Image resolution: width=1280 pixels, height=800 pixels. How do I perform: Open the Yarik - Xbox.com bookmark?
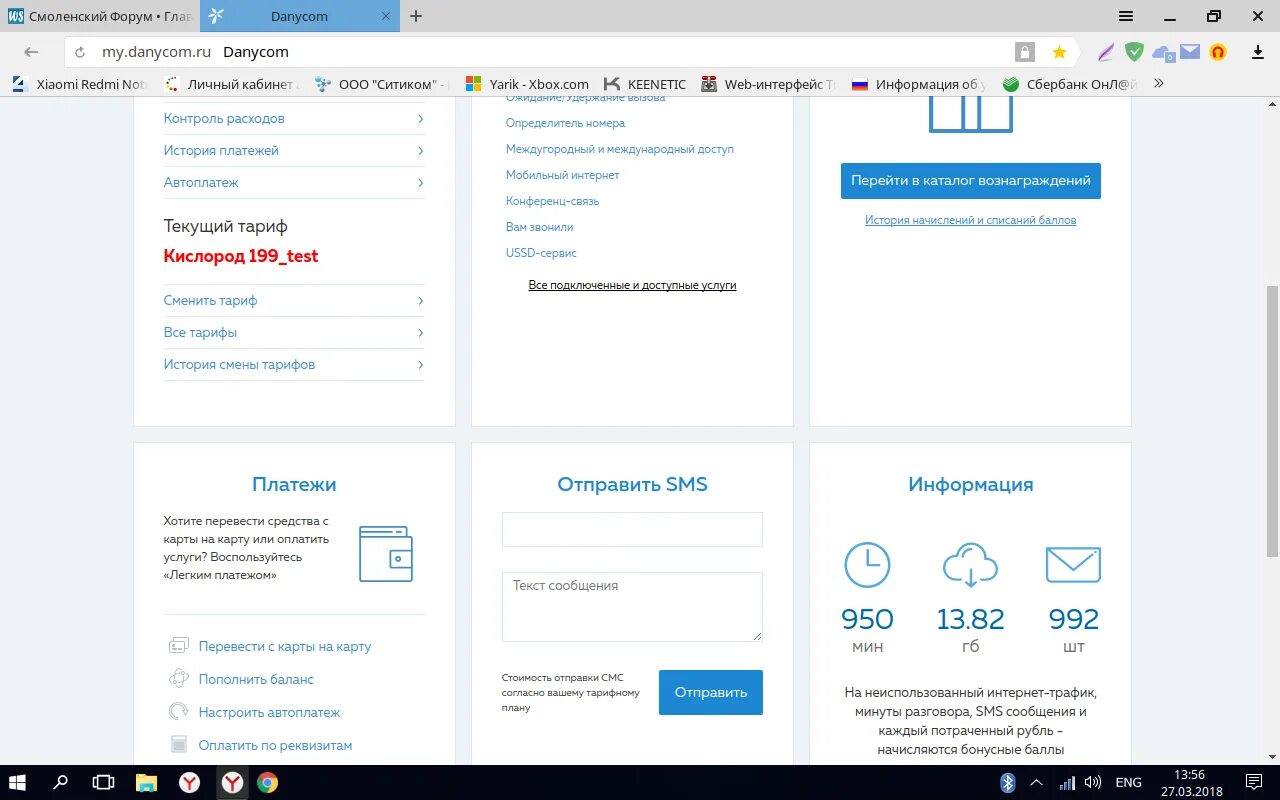[527, 84]
